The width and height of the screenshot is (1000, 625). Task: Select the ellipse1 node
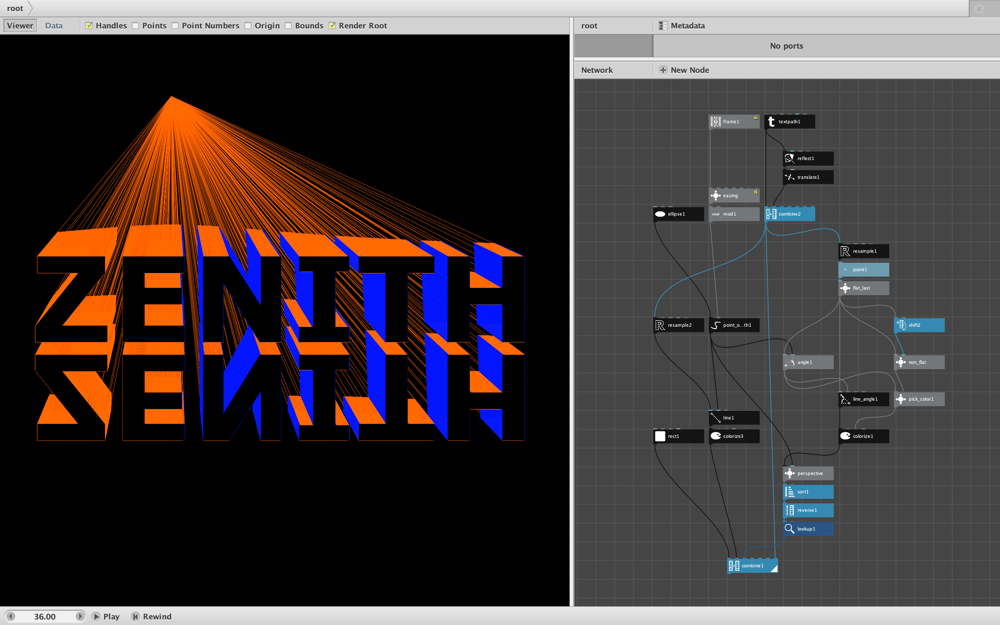tap(679, 214)
